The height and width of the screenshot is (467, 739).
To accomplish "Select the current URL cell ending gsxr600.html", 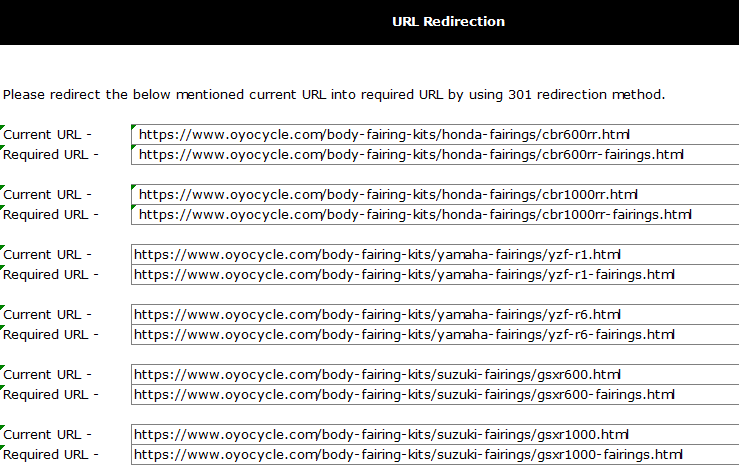I will coord(435,374).
